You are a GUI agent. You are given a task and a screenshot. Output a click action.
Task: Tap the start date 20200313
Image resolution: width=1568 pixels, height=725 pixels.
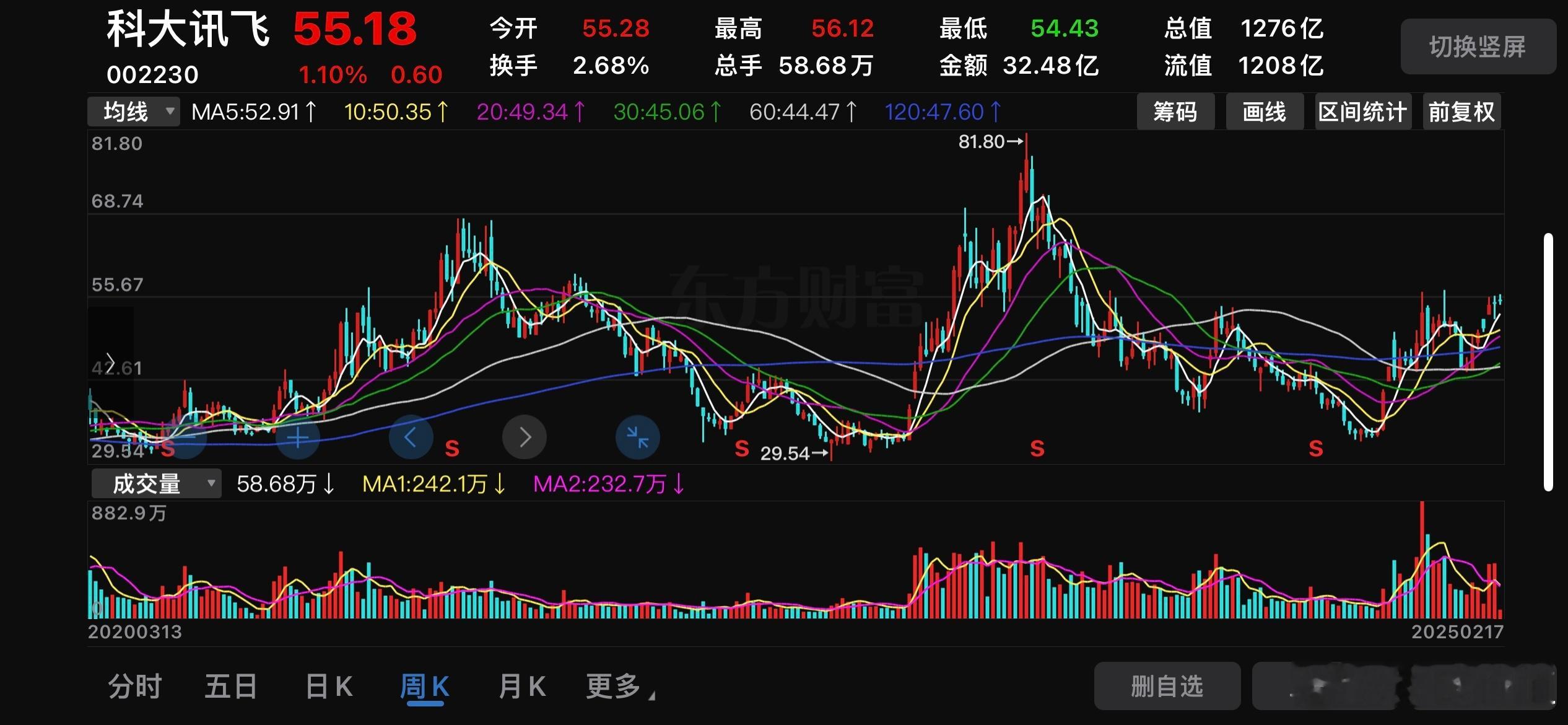[x=135, y=632]
